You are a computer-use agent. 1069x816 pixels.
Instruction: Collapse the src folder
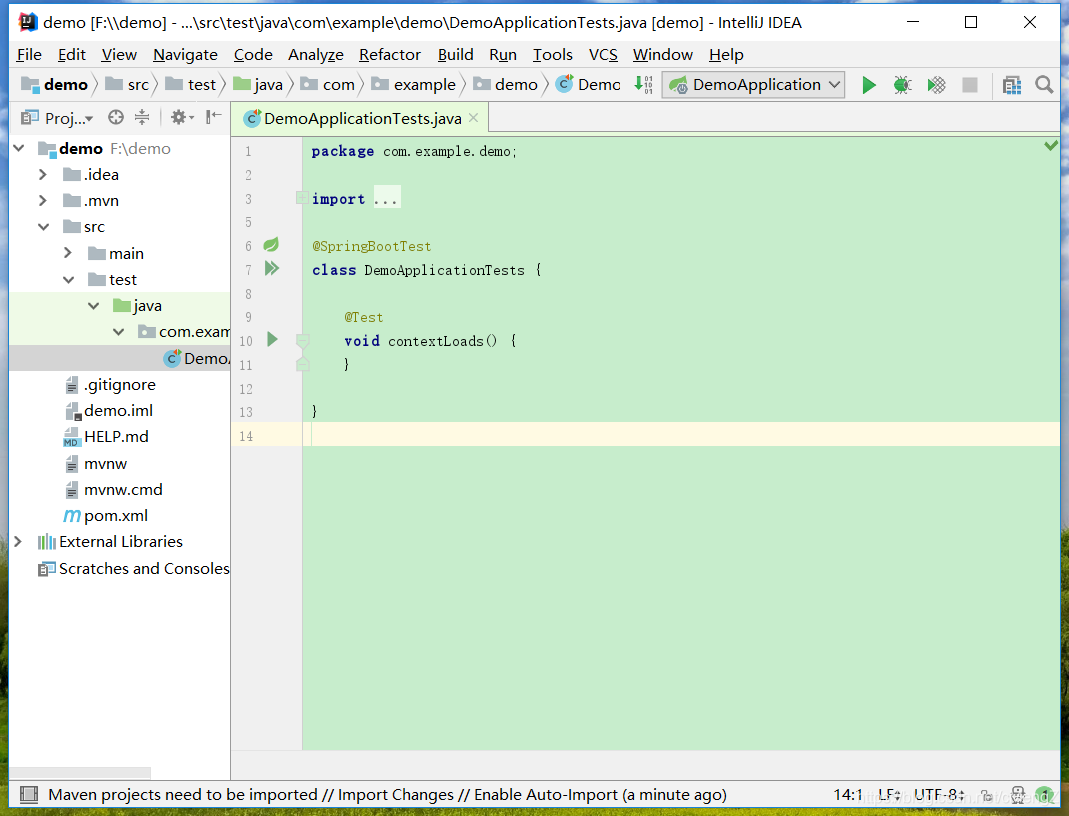coord(44,227)
